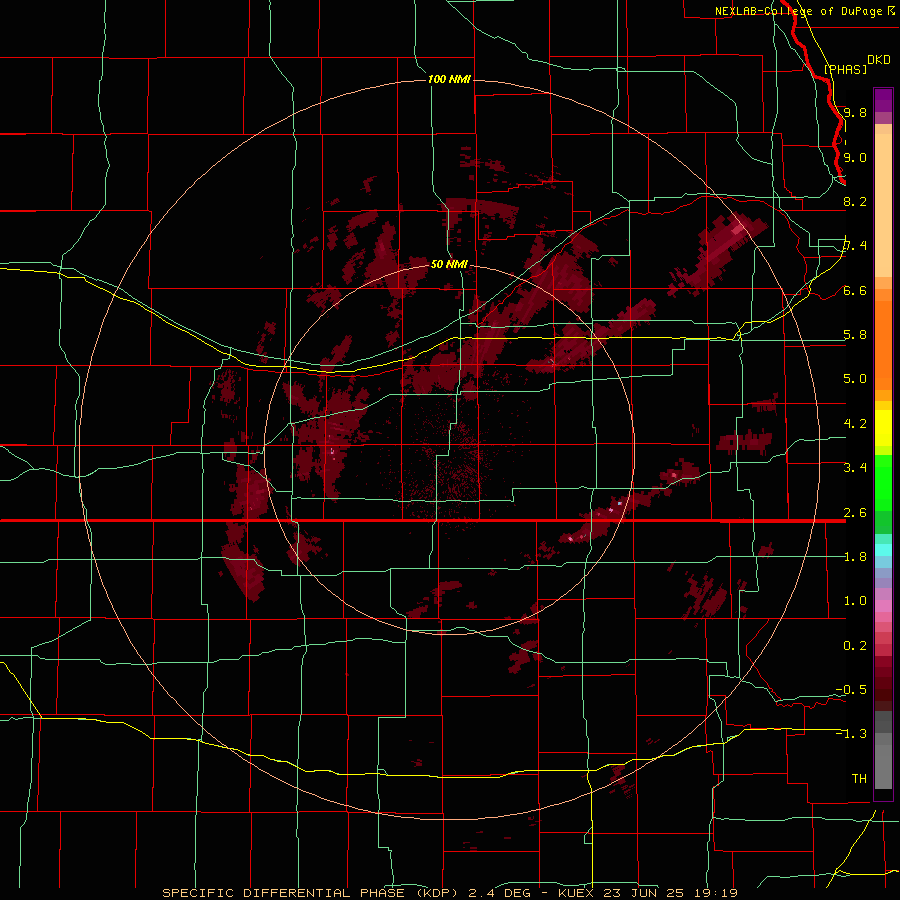The image size is (900, 900).
Task: Click the 1.0 value on the color scale
Action: pos(855,601)
